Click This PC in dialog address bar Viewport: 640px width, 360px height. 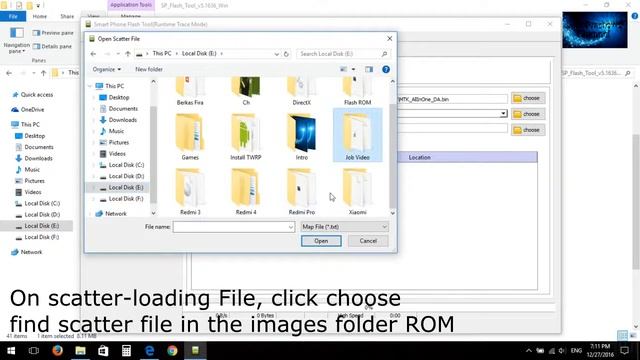(x=162, y=53)
